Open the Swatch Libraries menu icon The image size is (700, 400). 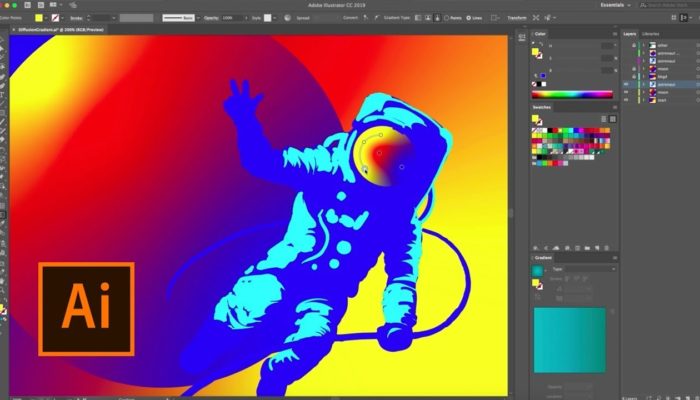pyautogui.click(x=536, y=248)
